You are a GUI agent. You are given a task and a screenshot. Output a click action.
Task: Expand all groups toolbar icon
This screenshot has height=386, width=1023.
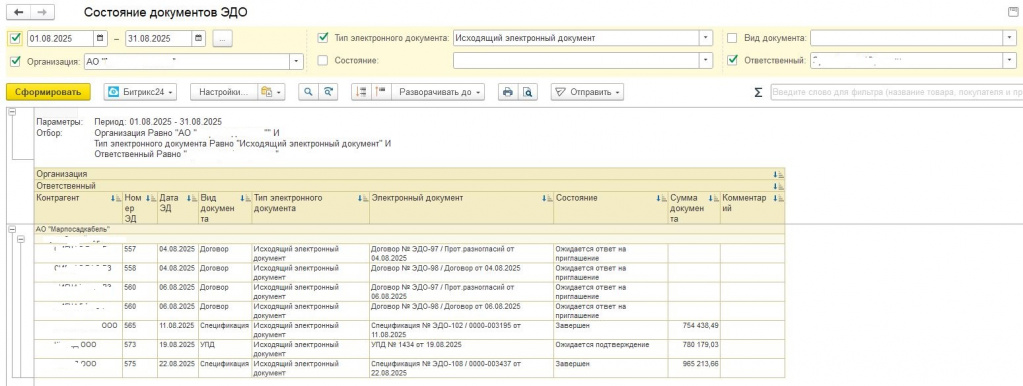381,92
